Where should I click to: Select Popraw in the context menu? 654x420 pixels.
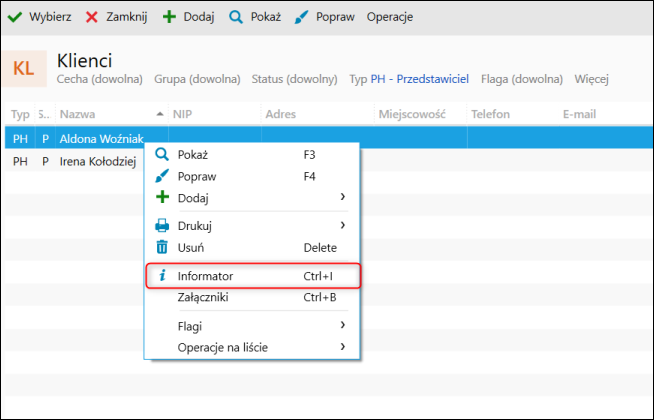pyautogui.click(x=197, y=176)
